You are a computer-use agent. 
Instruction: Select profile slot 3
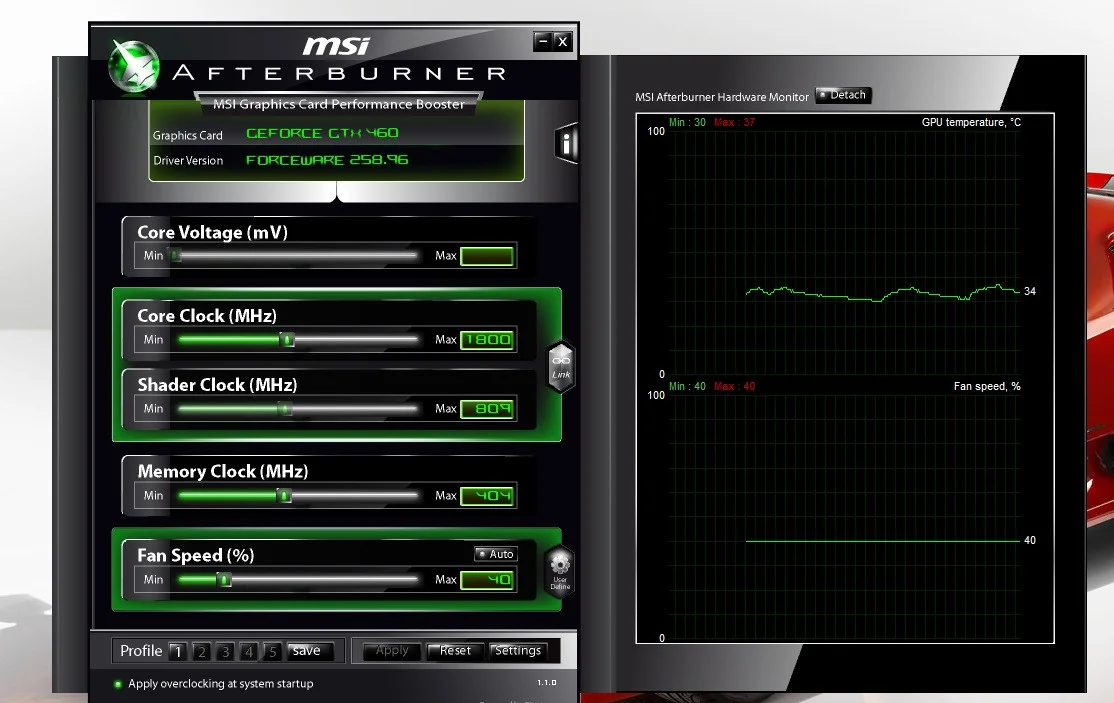225,651
